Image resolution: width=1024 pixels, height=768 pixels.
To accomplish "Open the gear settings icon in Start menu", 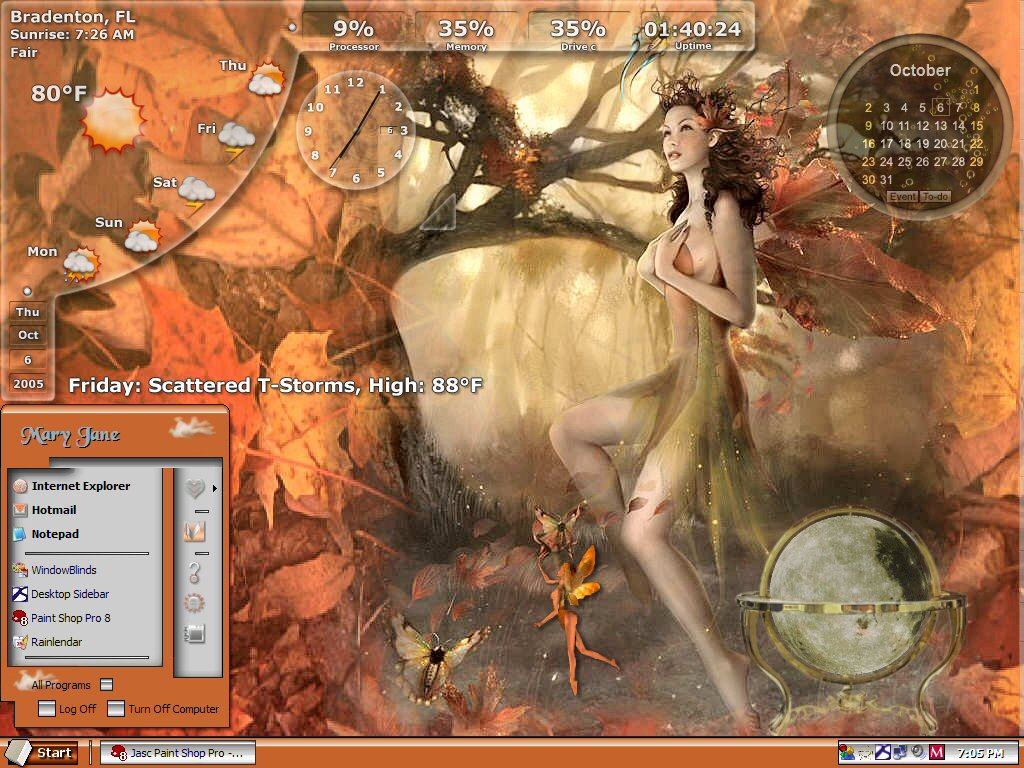I will pos(195,603).
